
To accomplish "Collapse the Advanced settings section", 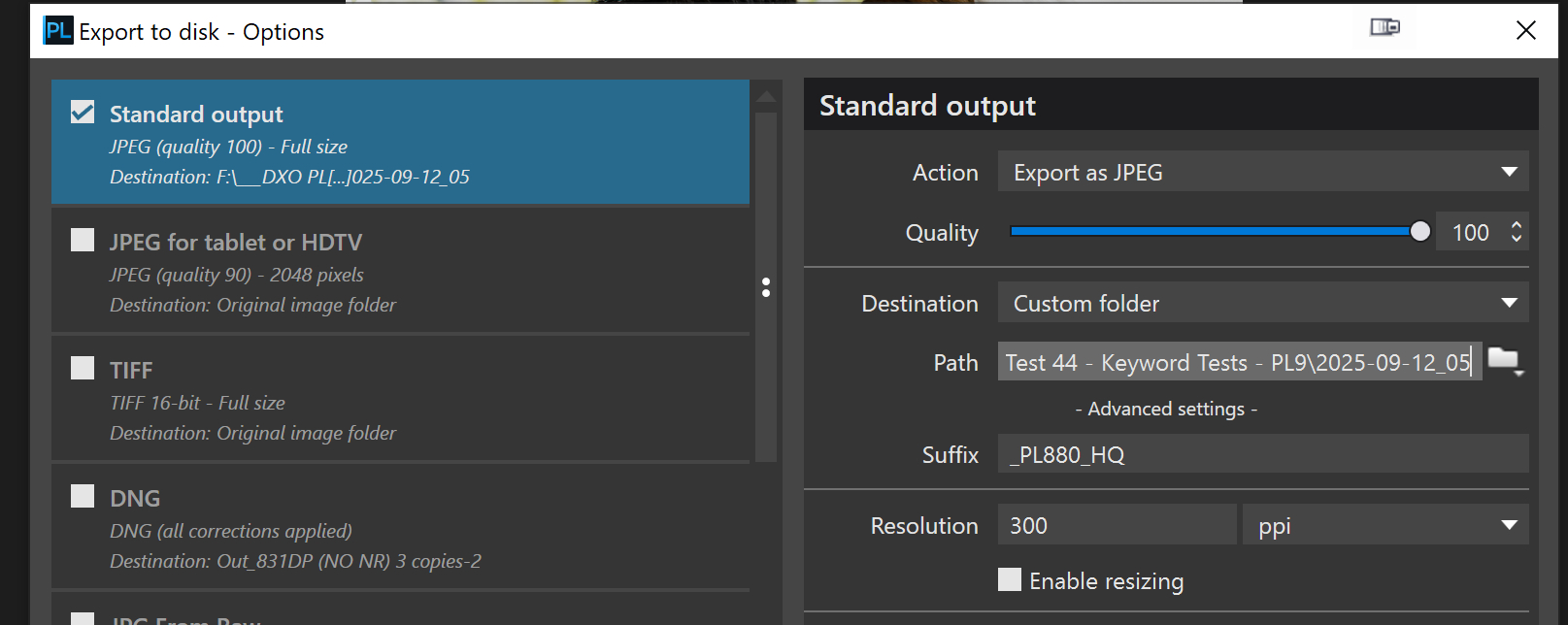I will tap(1165, 410).
